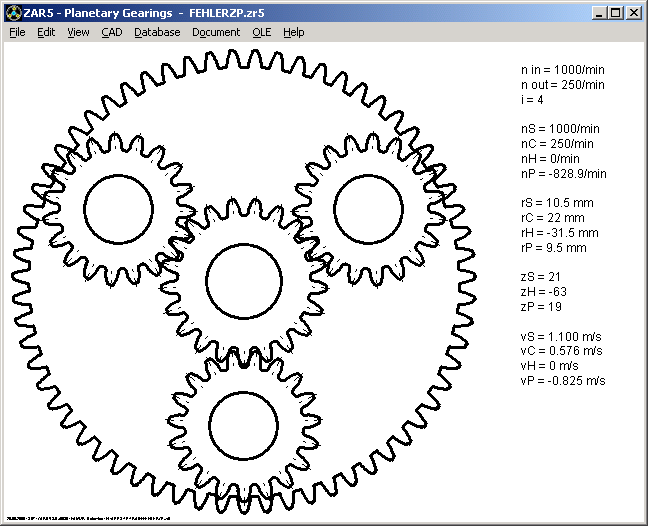
Task: Open the Help menu
Action: click(293, 32)
